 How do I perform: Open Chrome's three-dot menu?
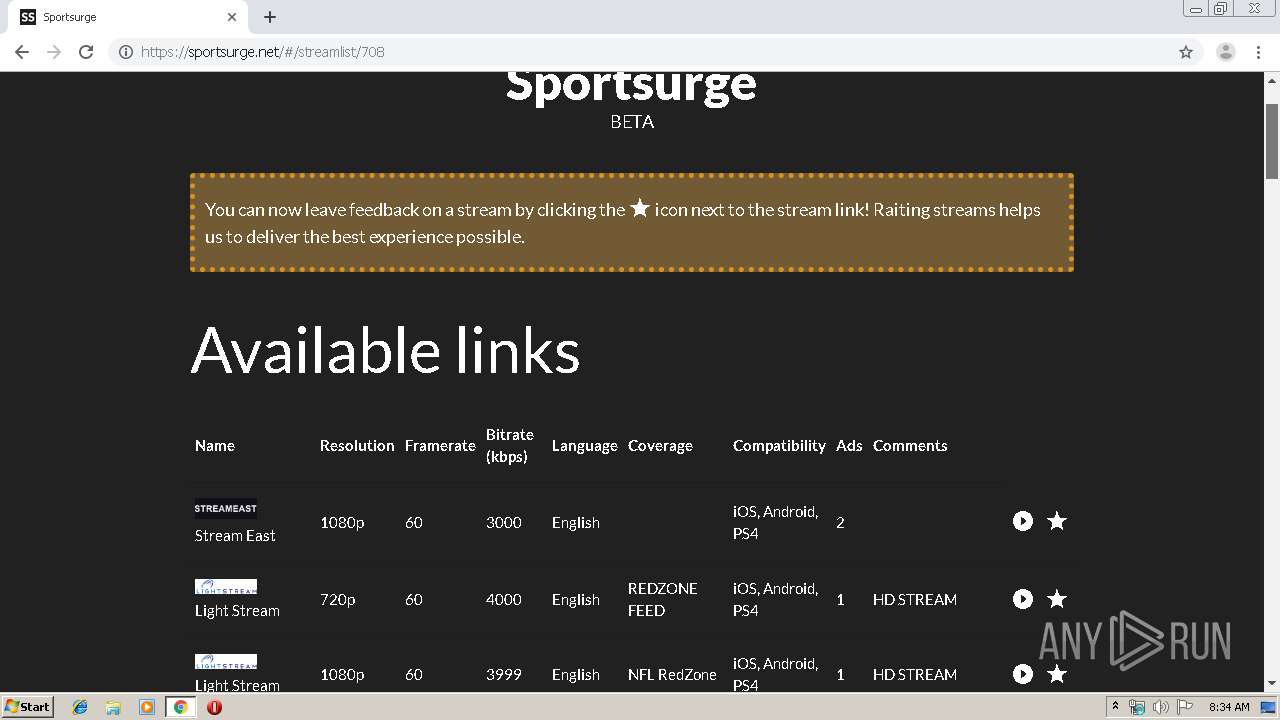tap(1260, 52)
